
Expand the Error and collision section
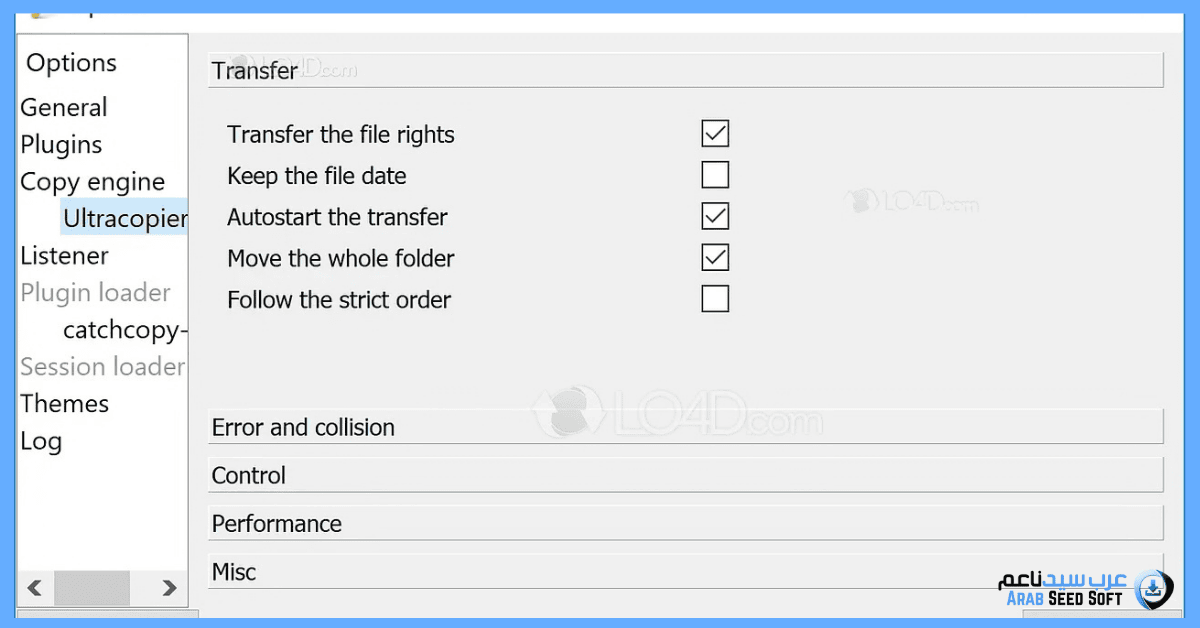(x=685, y=427)
